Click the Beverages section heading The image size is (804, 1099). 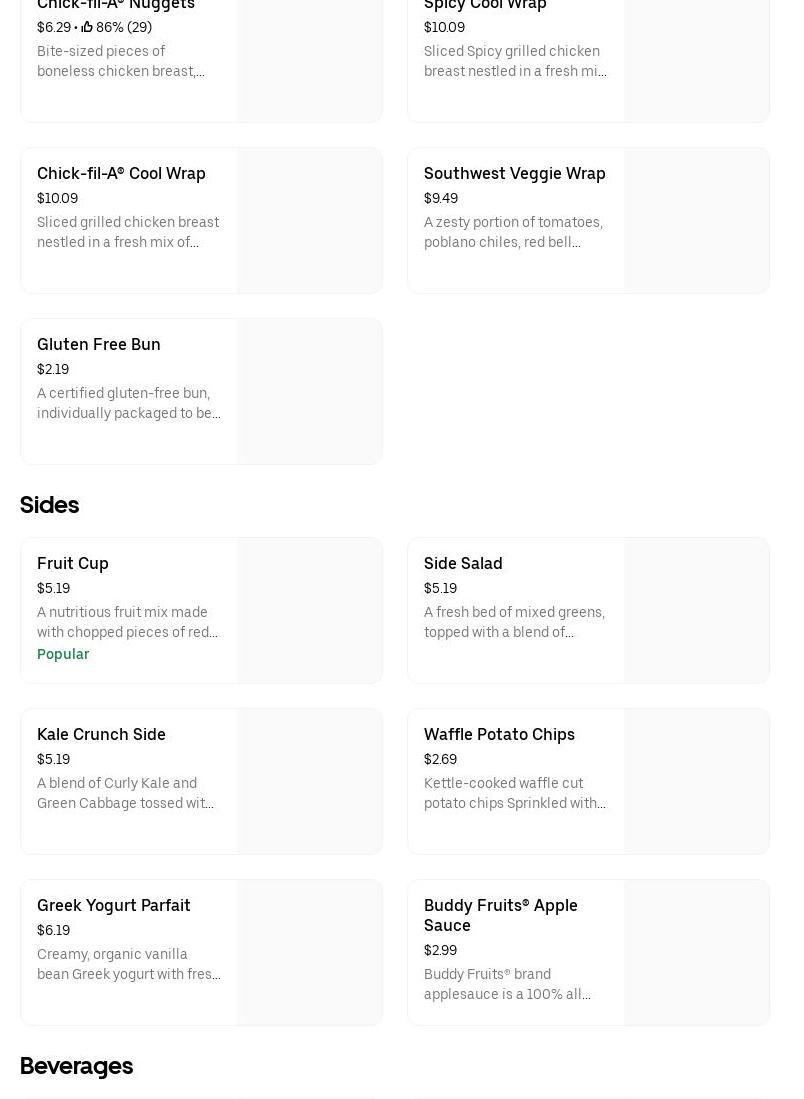(76, 1066)
